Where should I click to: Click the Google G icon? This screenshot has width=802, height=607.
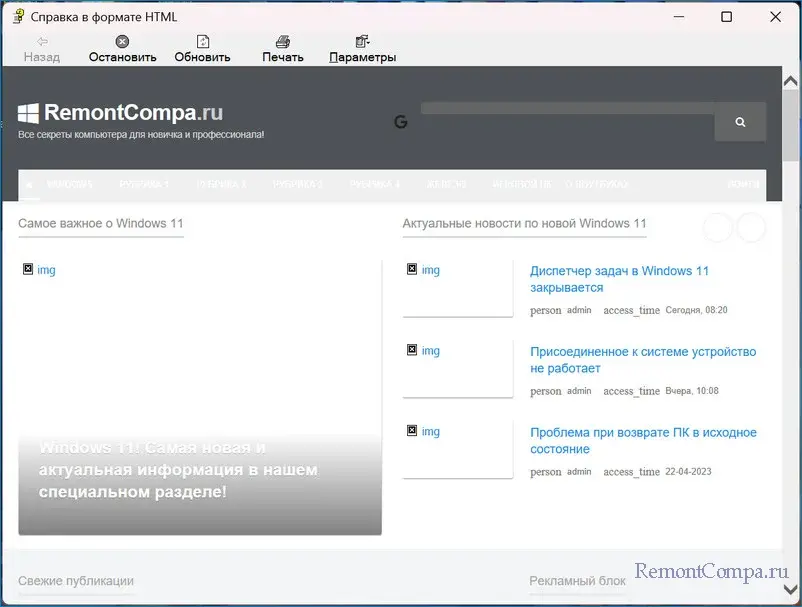[401, 122]
